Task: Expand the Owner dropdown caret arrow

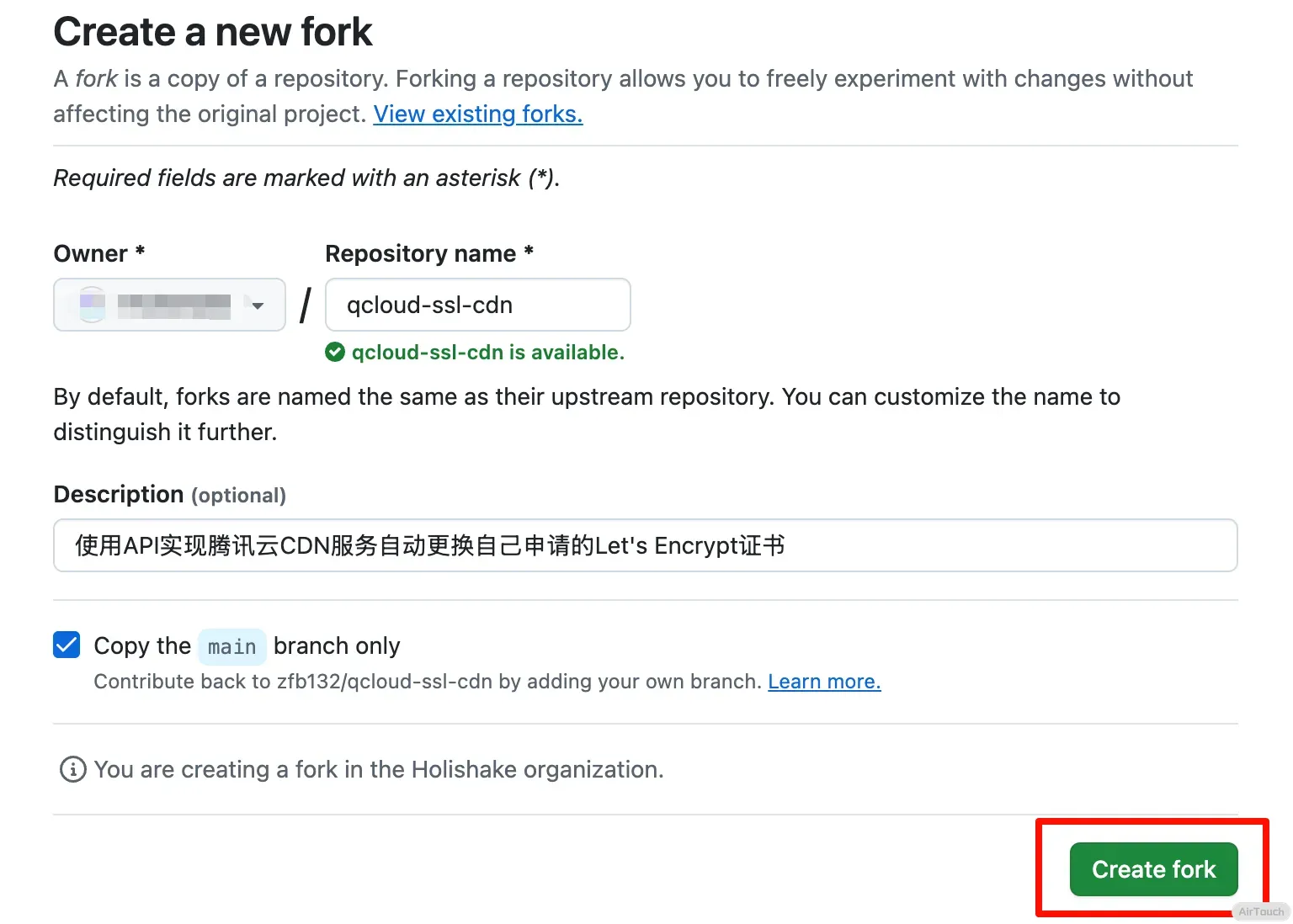Action: click(258, 305)
